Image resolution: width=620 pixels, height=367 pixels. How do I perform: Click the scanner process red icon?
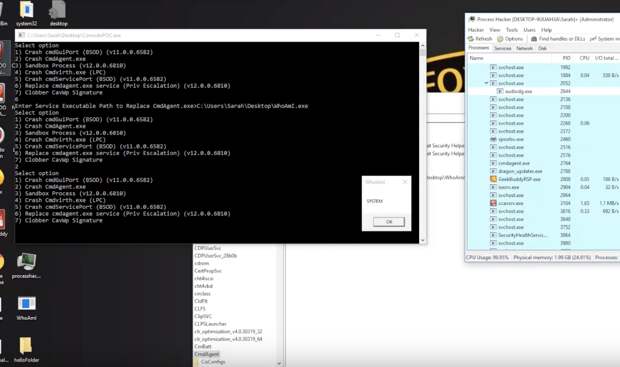(x=493, y=203)
